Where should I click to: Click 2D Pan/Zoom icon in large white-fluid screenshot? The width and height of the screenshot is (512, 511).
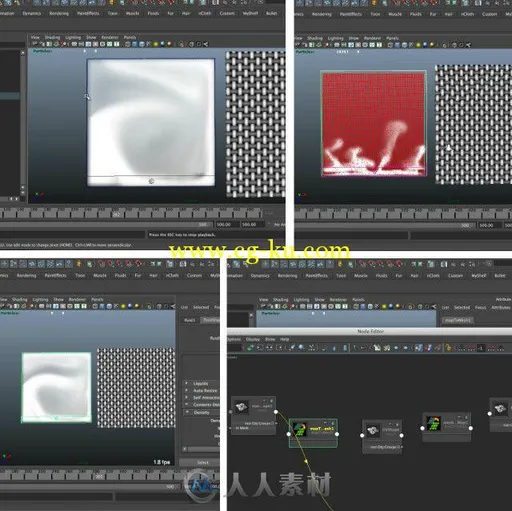coord(63,44)
